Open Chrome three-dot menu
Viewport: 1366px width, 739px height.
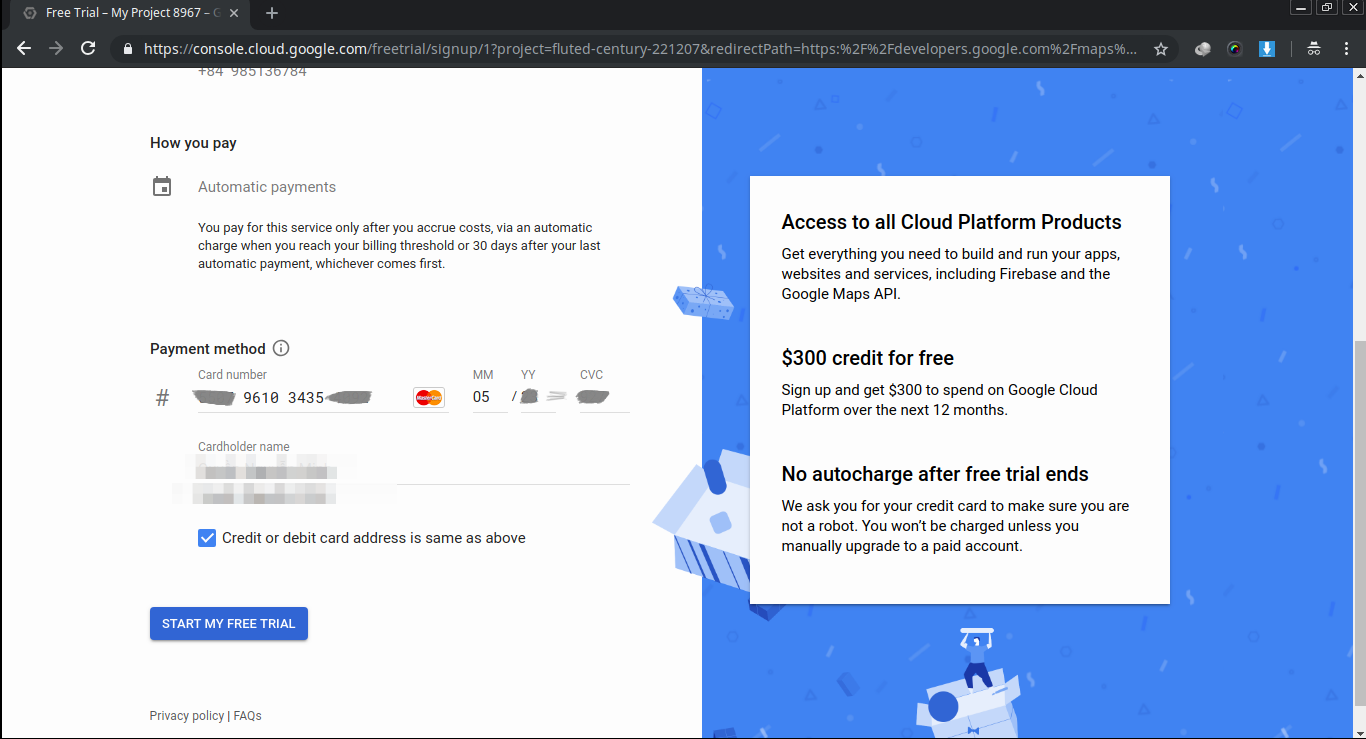[1345, 48]
